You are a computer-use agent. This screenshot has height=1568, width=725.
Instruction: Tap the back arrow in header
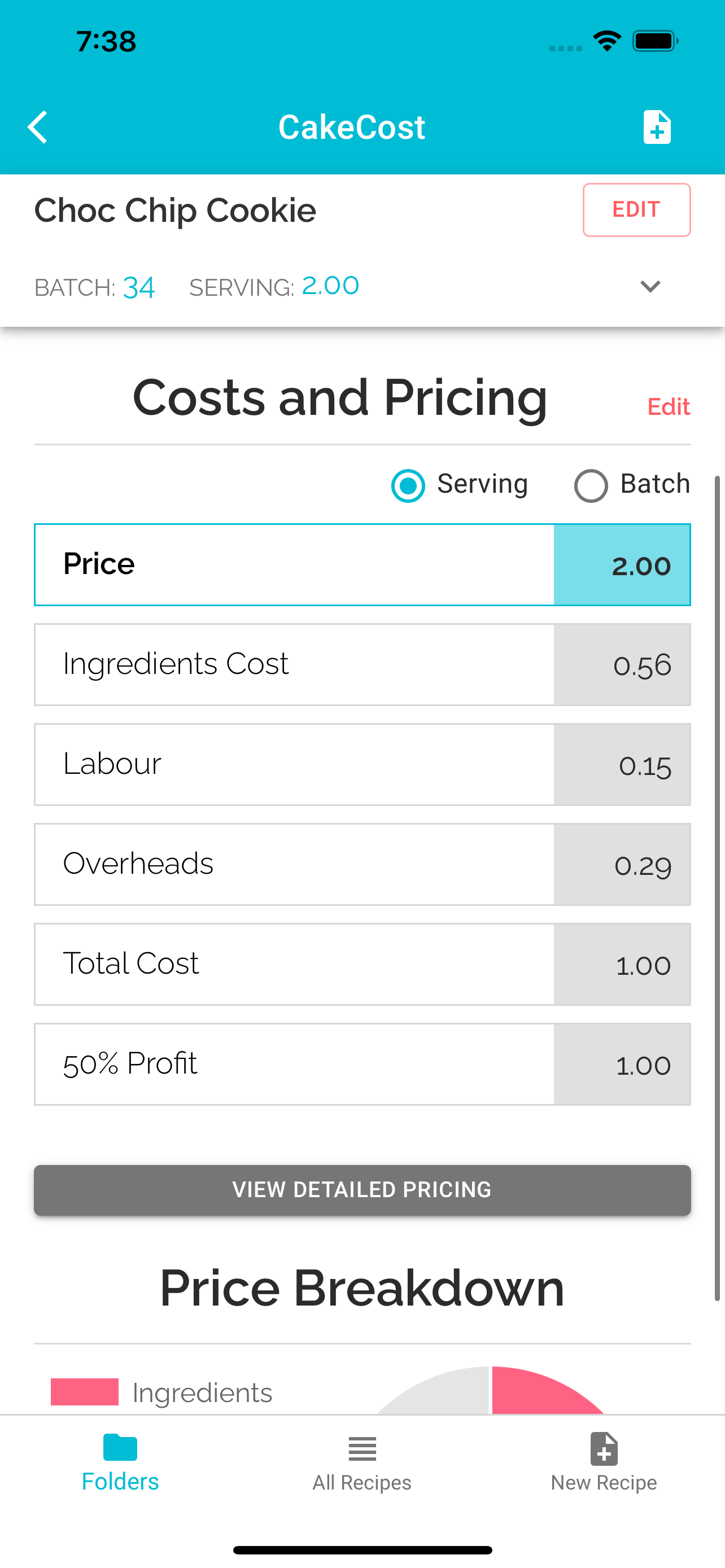coord(38,127)
